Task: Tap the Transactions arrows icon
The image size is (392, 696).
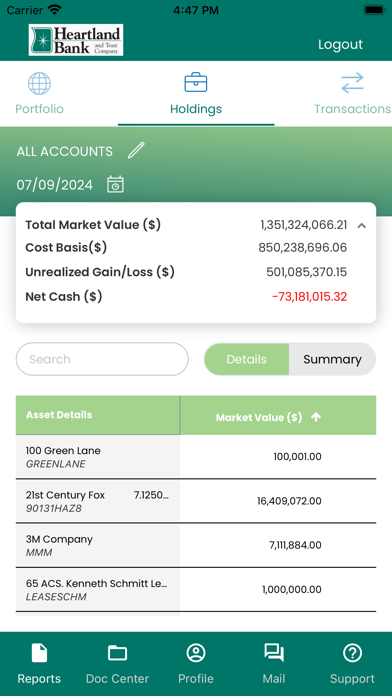Action: pos(352,83)
